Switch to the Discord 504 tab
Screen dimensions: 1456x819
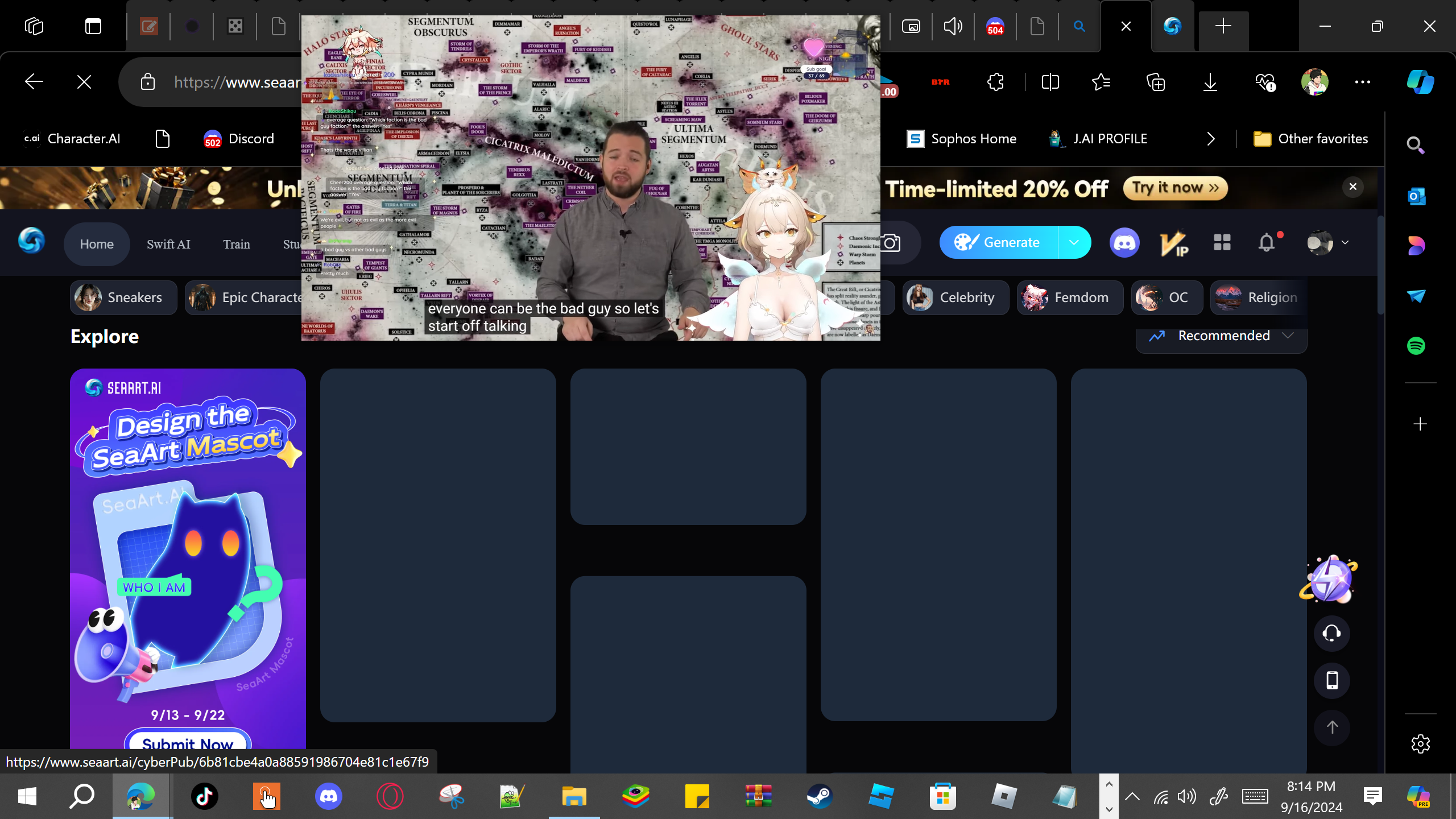(995, 26)
